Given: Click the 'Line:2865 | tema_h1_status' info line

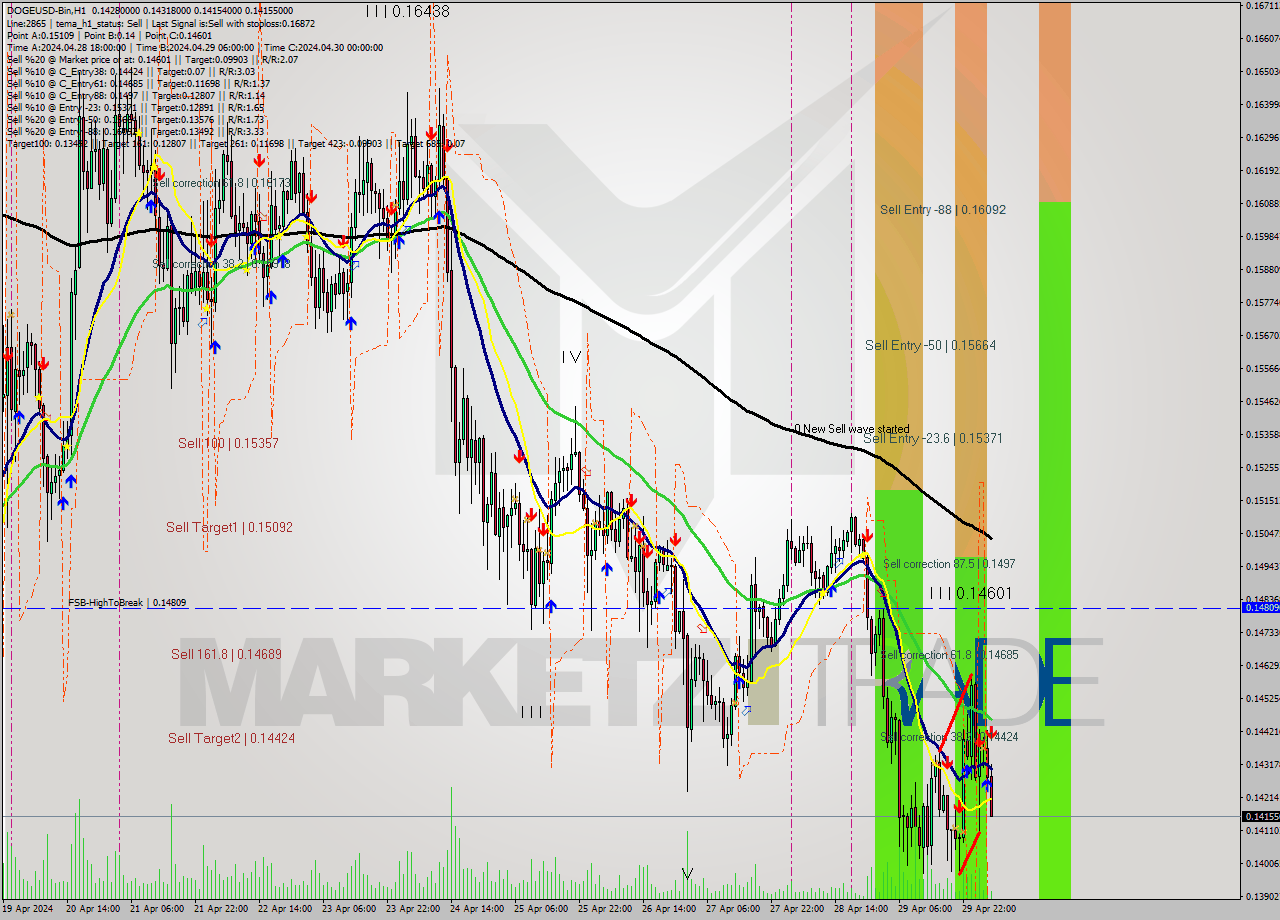Looking at the screenshot, I should pos(160,23).
